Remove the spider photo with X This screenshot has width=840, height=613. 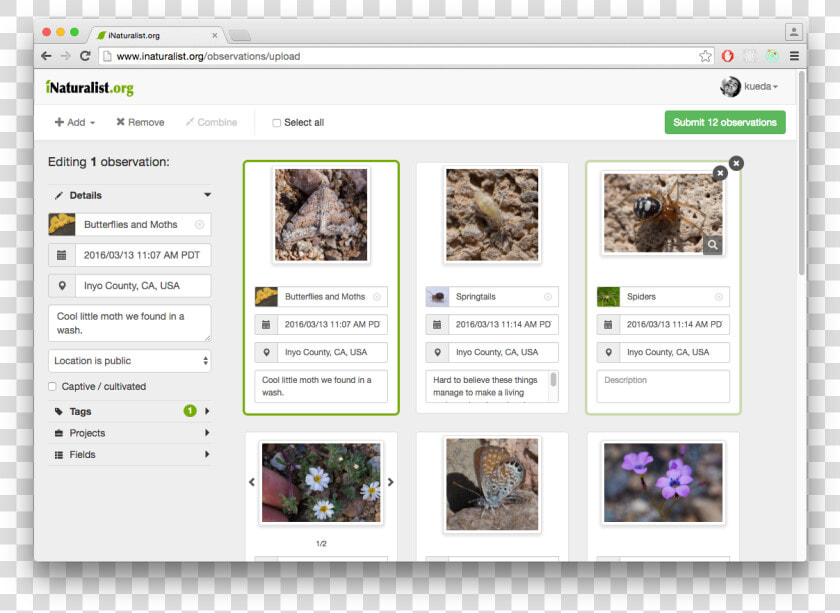pyautogui.click(x=720, y=173)
